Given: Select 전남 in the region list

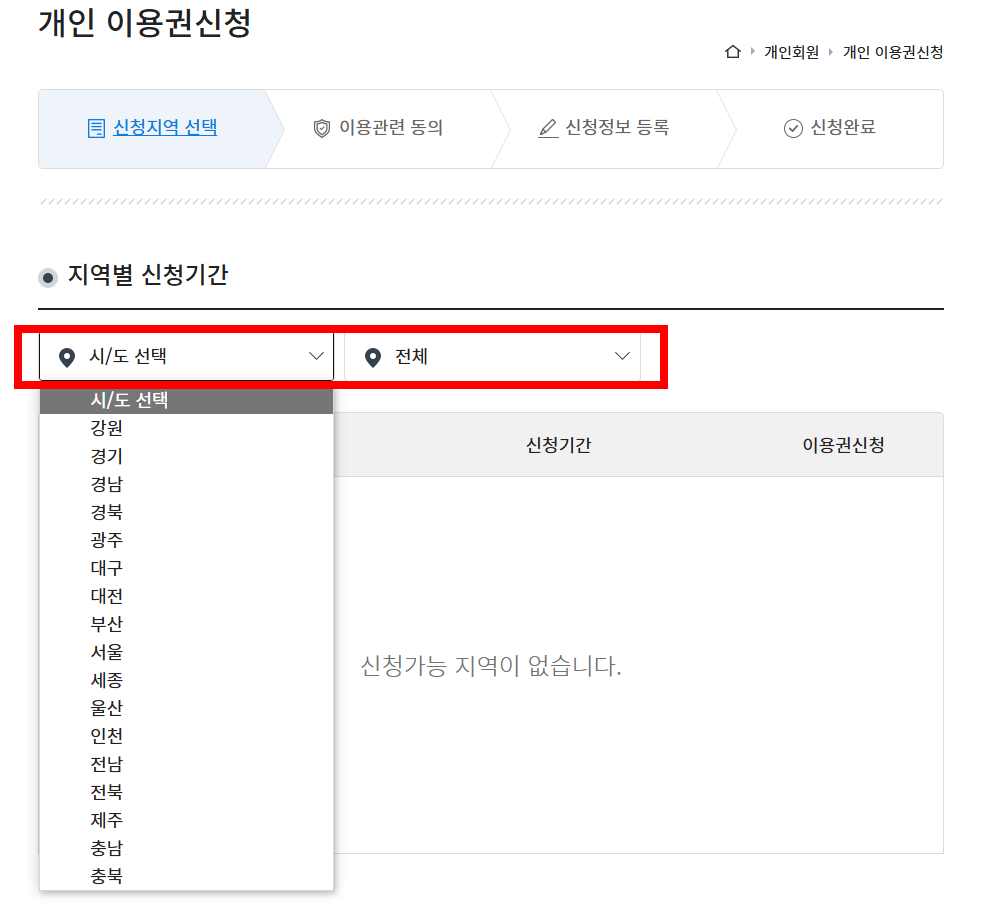Looking at the screenshot, I should click(186, 764).
